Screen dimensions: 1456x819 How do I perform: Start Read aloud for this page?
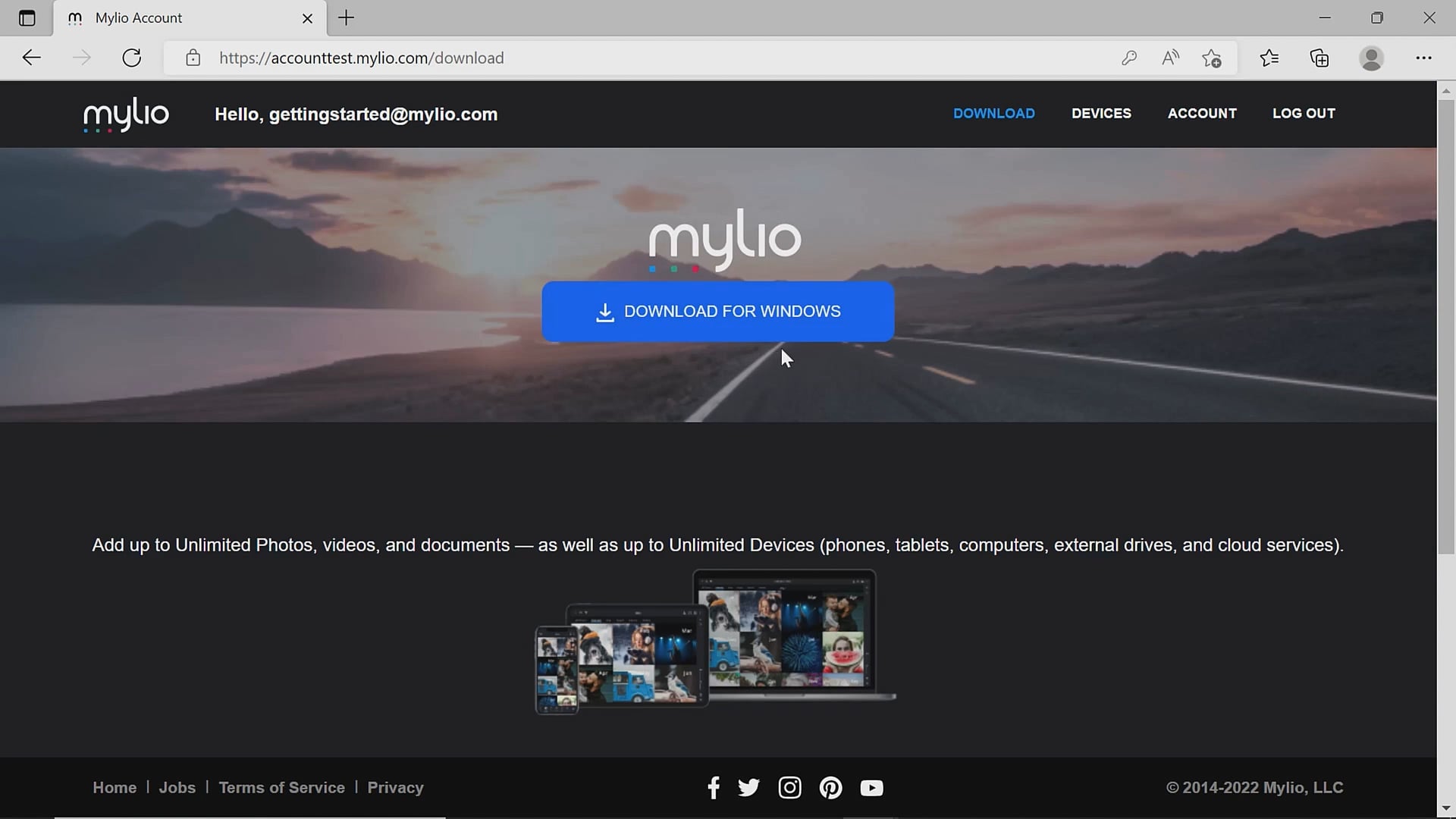1169,58
